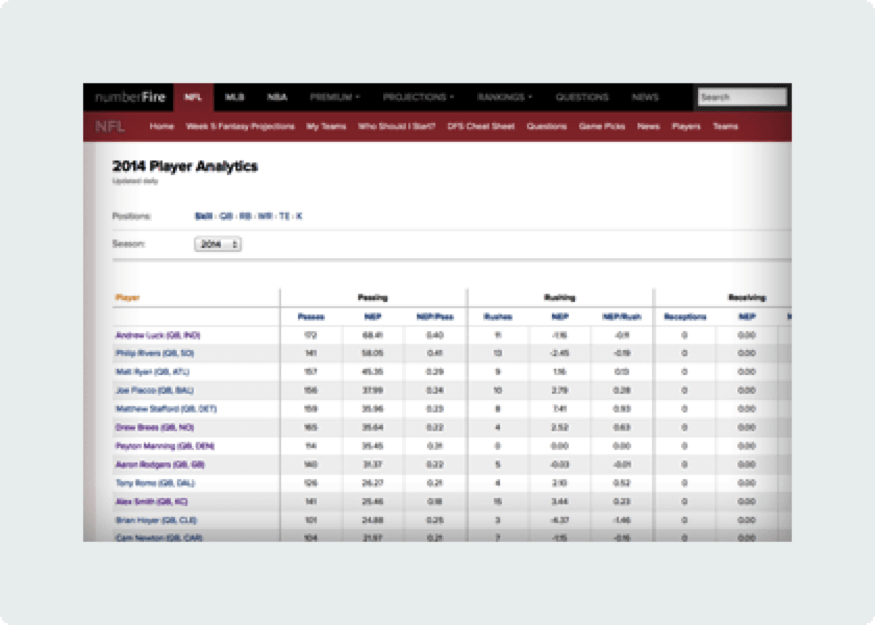Filter positions by TE
Image resolution: width=875 pixels, height=625 pixels.
[285, 217]
